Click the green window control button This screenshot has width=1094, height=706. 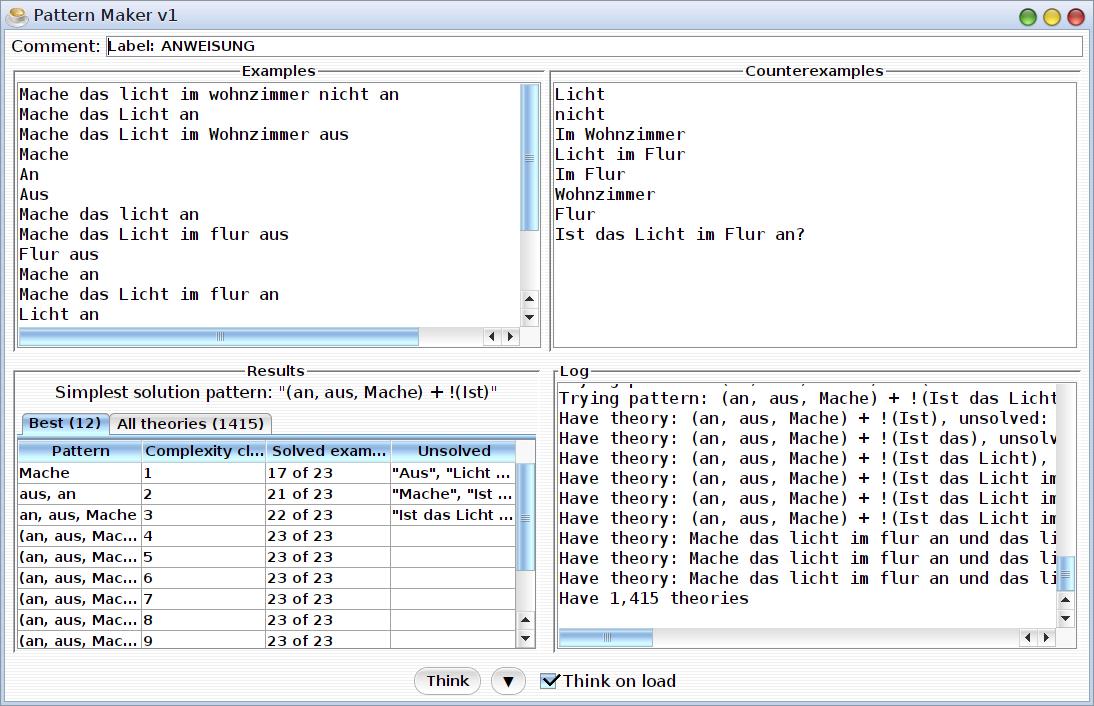(1028, 17)
